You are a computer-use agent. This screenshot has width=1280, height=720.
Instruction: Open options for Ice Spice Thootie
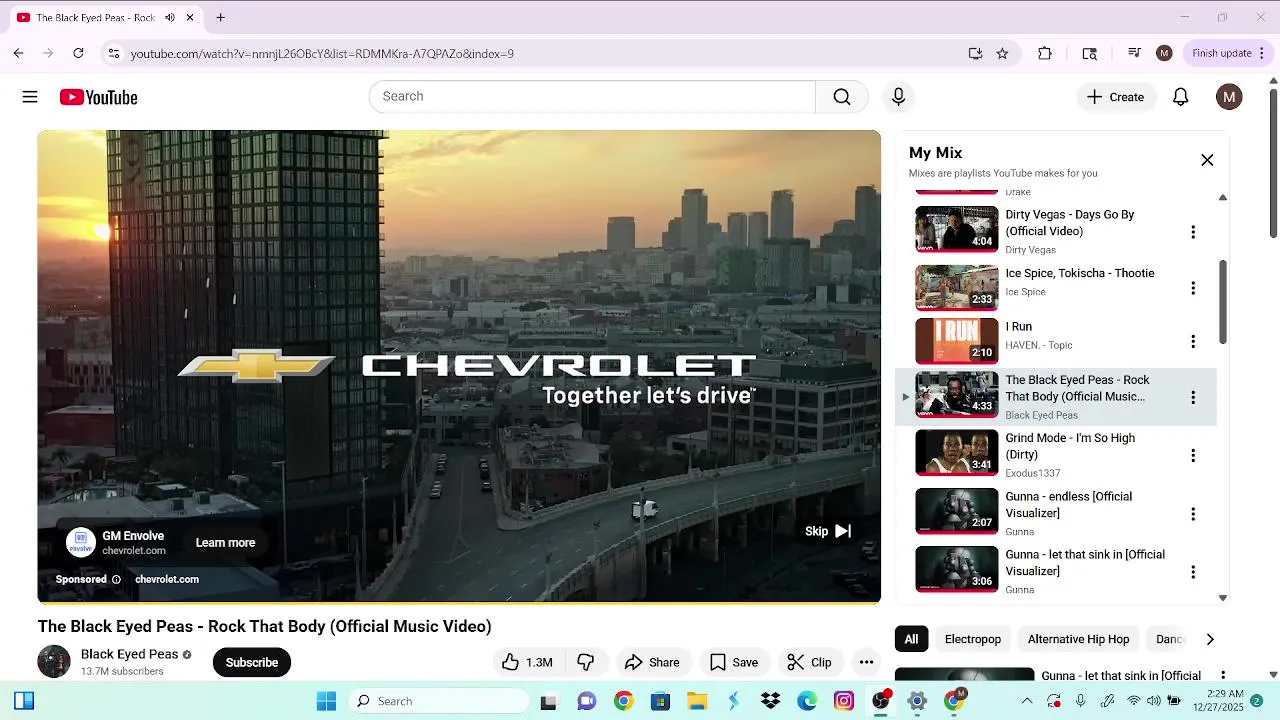(x=1192, y=288)
